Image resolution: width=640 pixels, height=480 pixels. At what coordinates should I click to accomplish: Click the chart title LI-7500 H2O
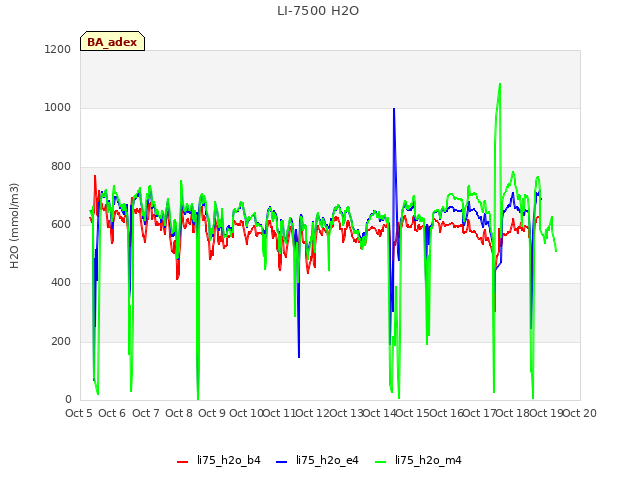click(318, 11)
